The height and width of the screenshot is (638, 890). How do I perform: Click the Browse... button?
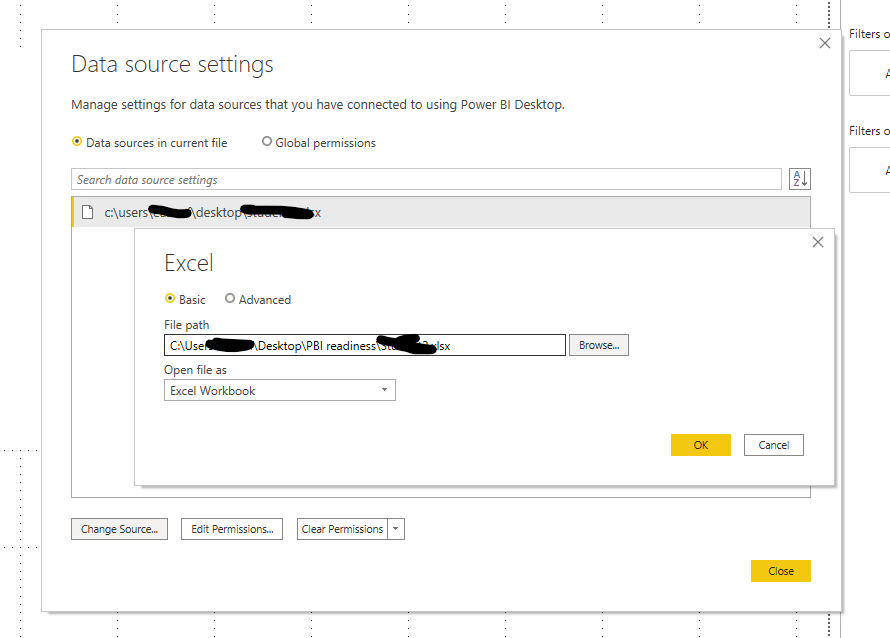click(599, 345)
